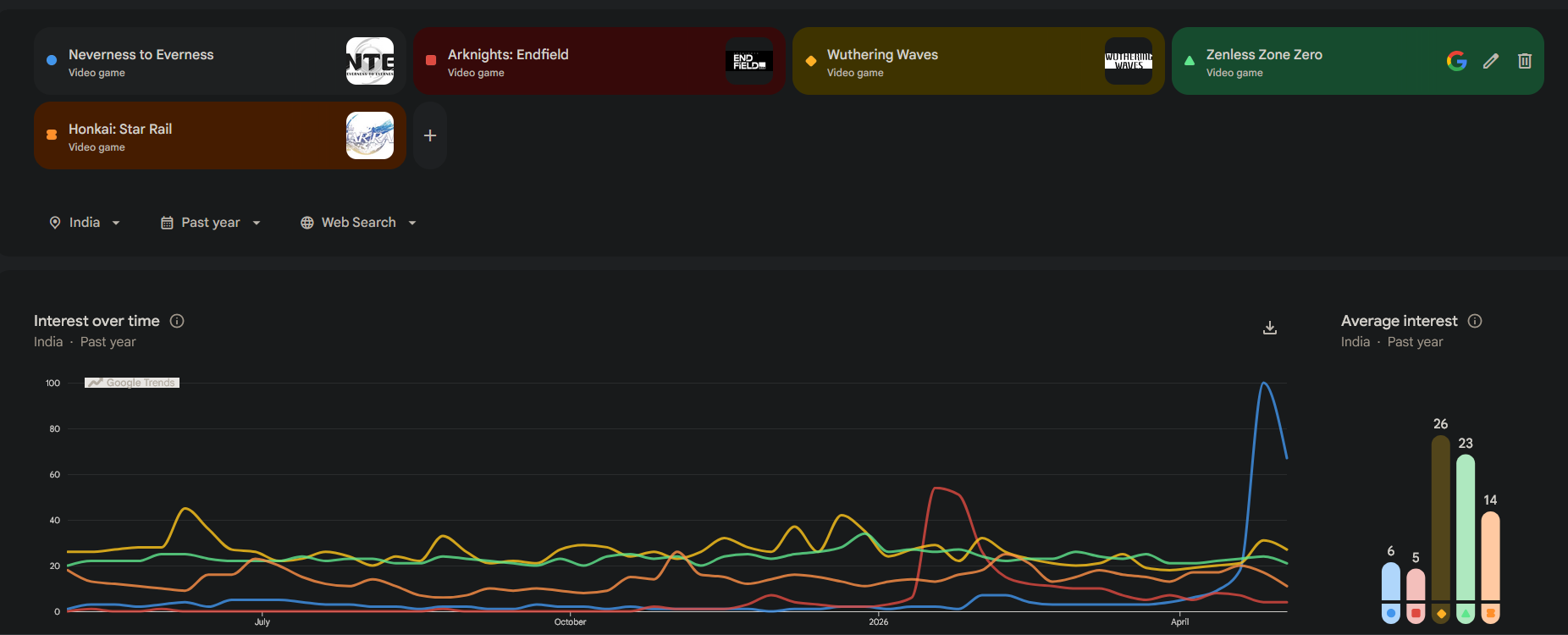1568x635 pixels.
Task: Open Average interest info tooltip
Action: [1475, 321]
